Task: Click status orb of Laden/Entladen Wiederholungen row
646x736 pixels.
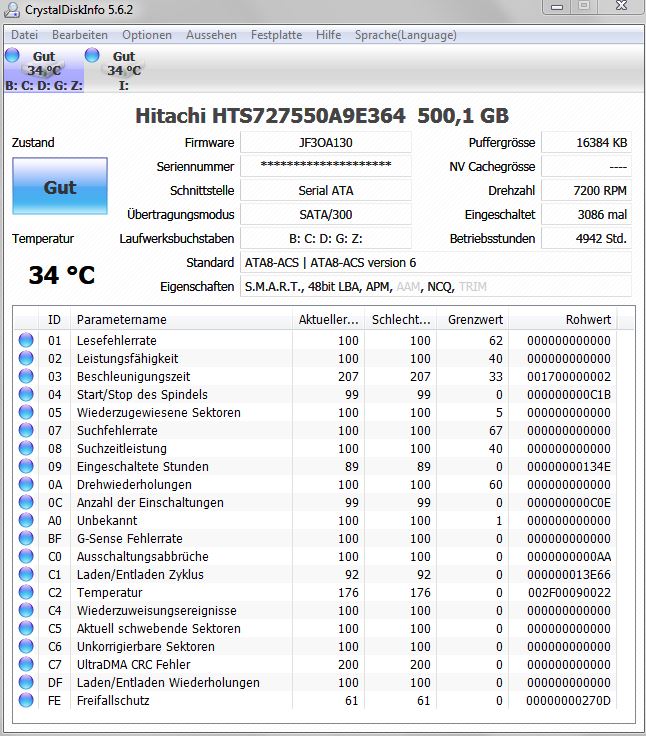Action: [x=26, y=682]
